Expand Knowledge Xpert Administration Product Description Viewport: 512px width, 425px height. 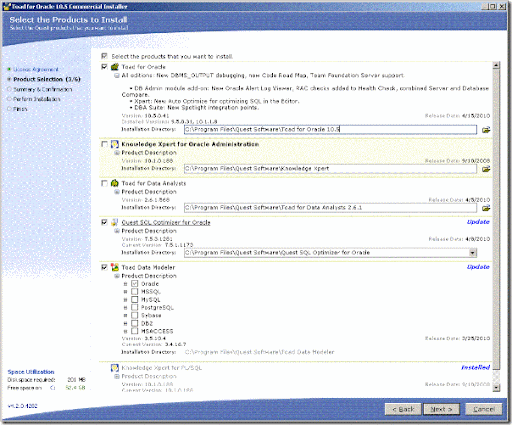tap(117, 153)
